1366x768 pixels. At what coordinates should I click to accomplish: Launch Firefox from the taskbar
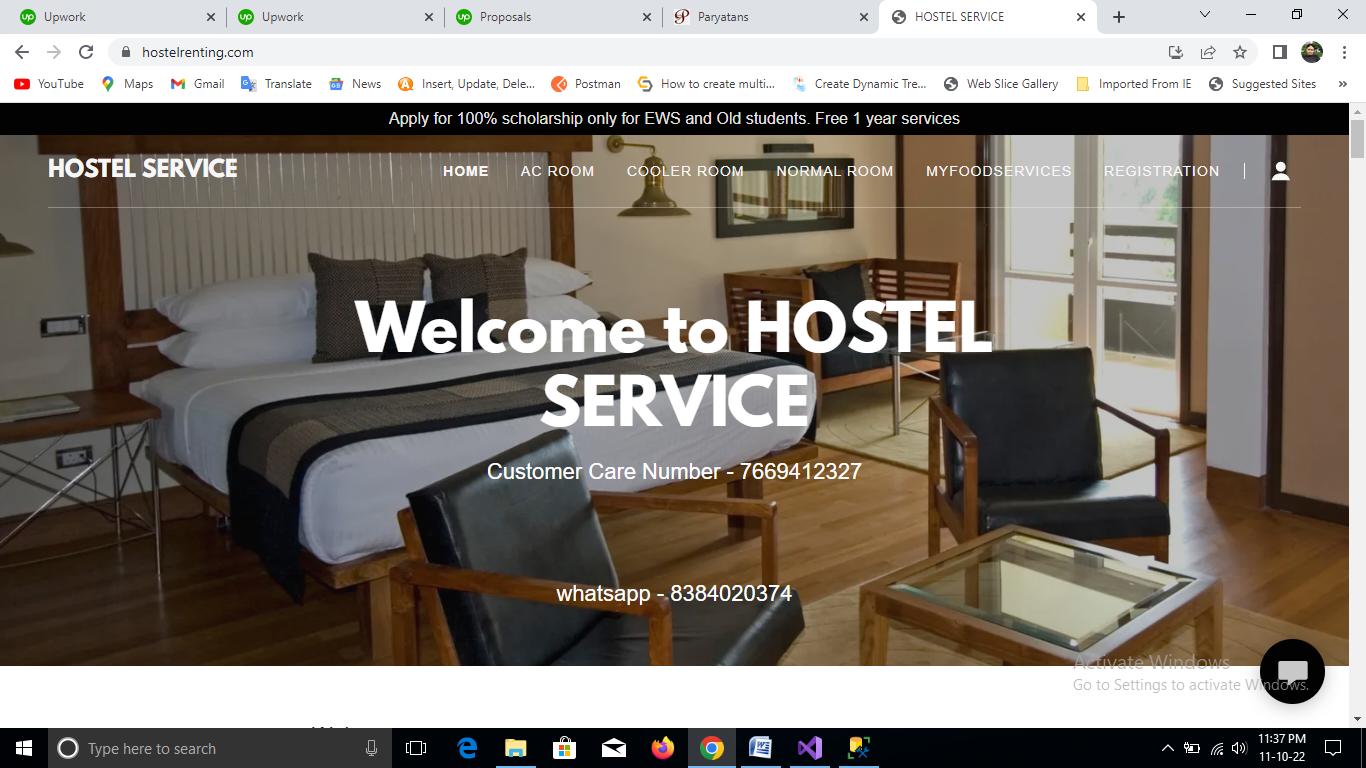(x=662, y=748)
